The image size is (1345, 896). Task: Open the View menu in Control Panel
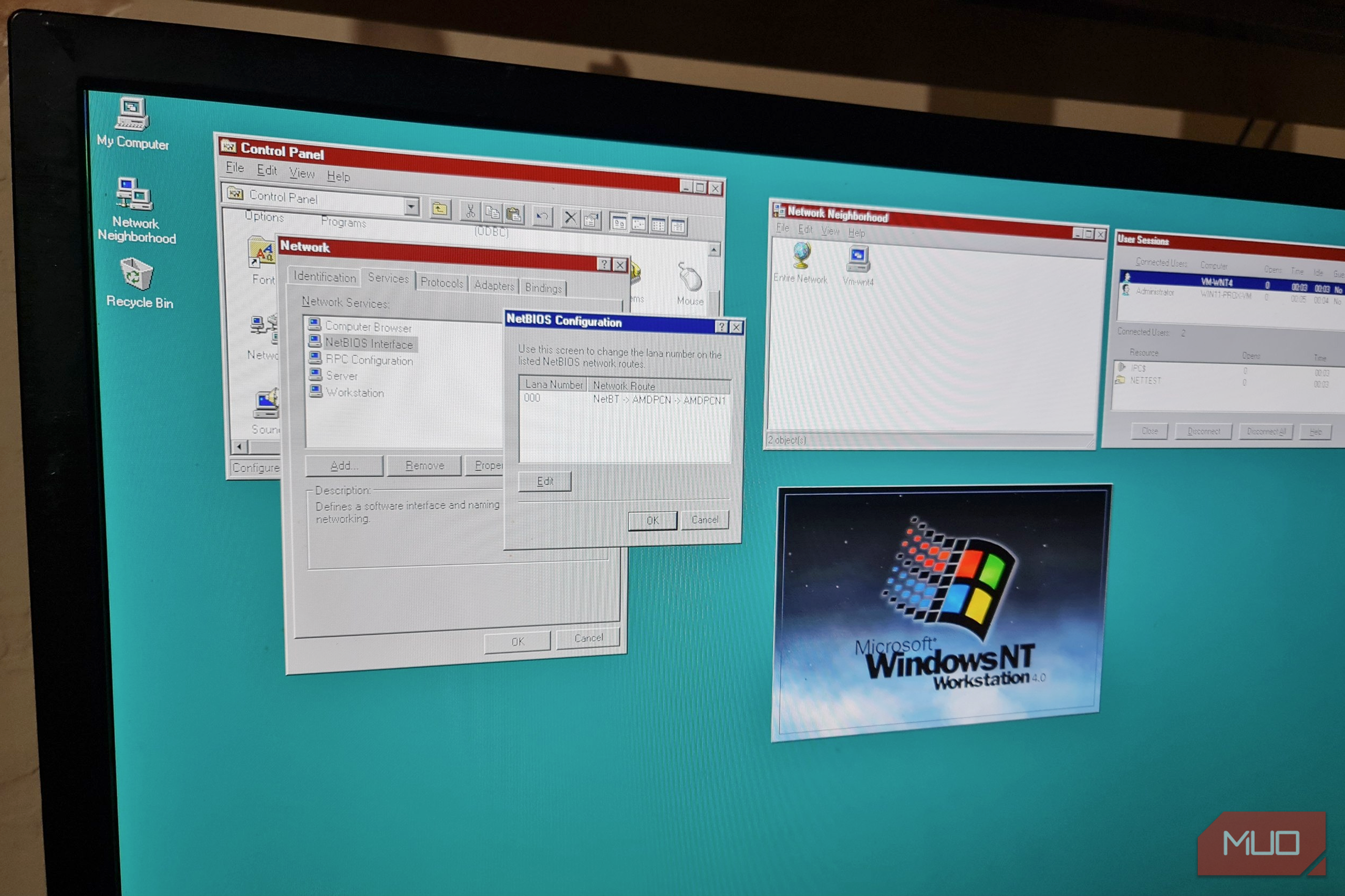pos(302,173)
